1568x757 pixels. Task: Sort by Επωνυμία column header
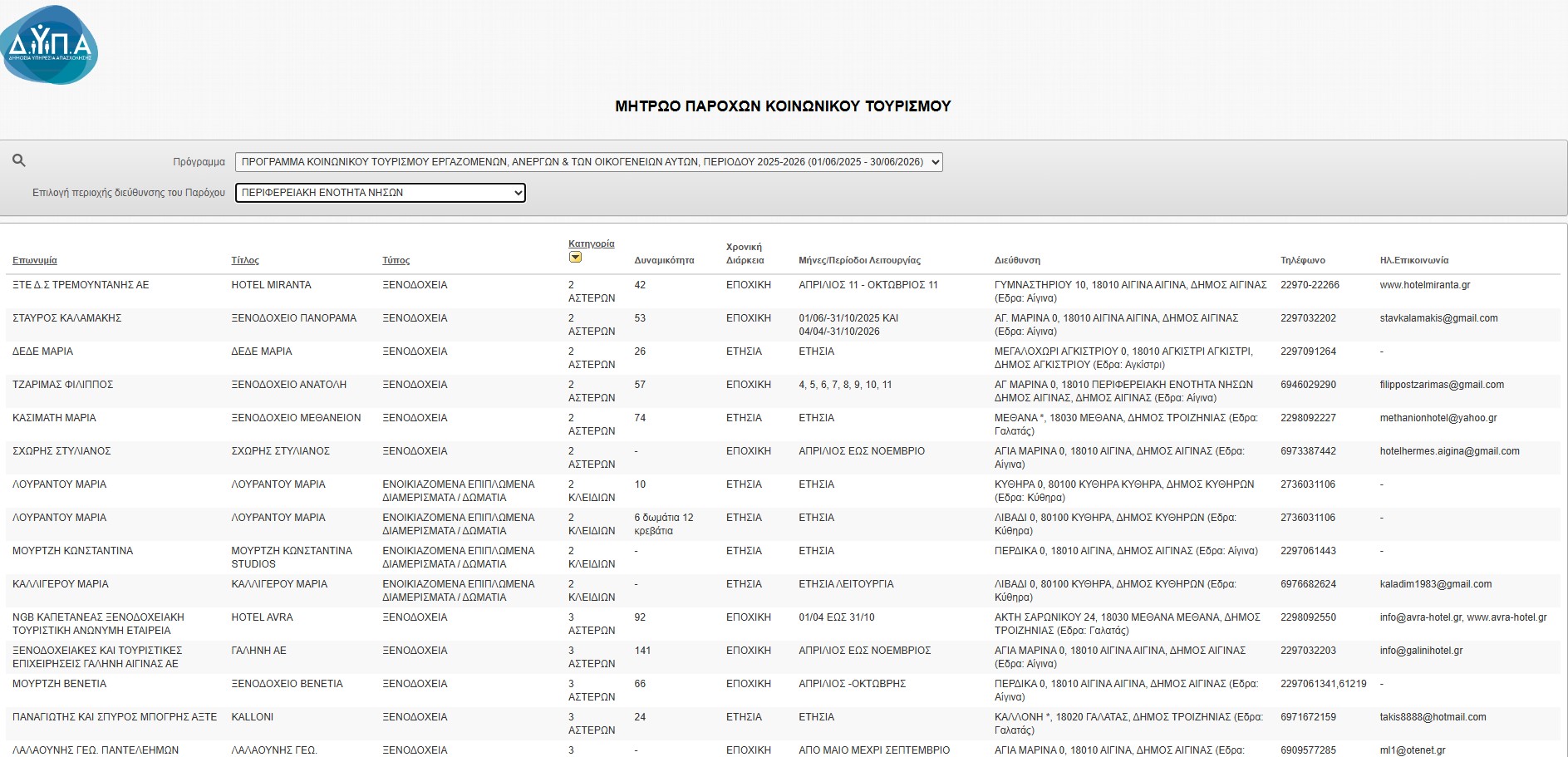35,260
